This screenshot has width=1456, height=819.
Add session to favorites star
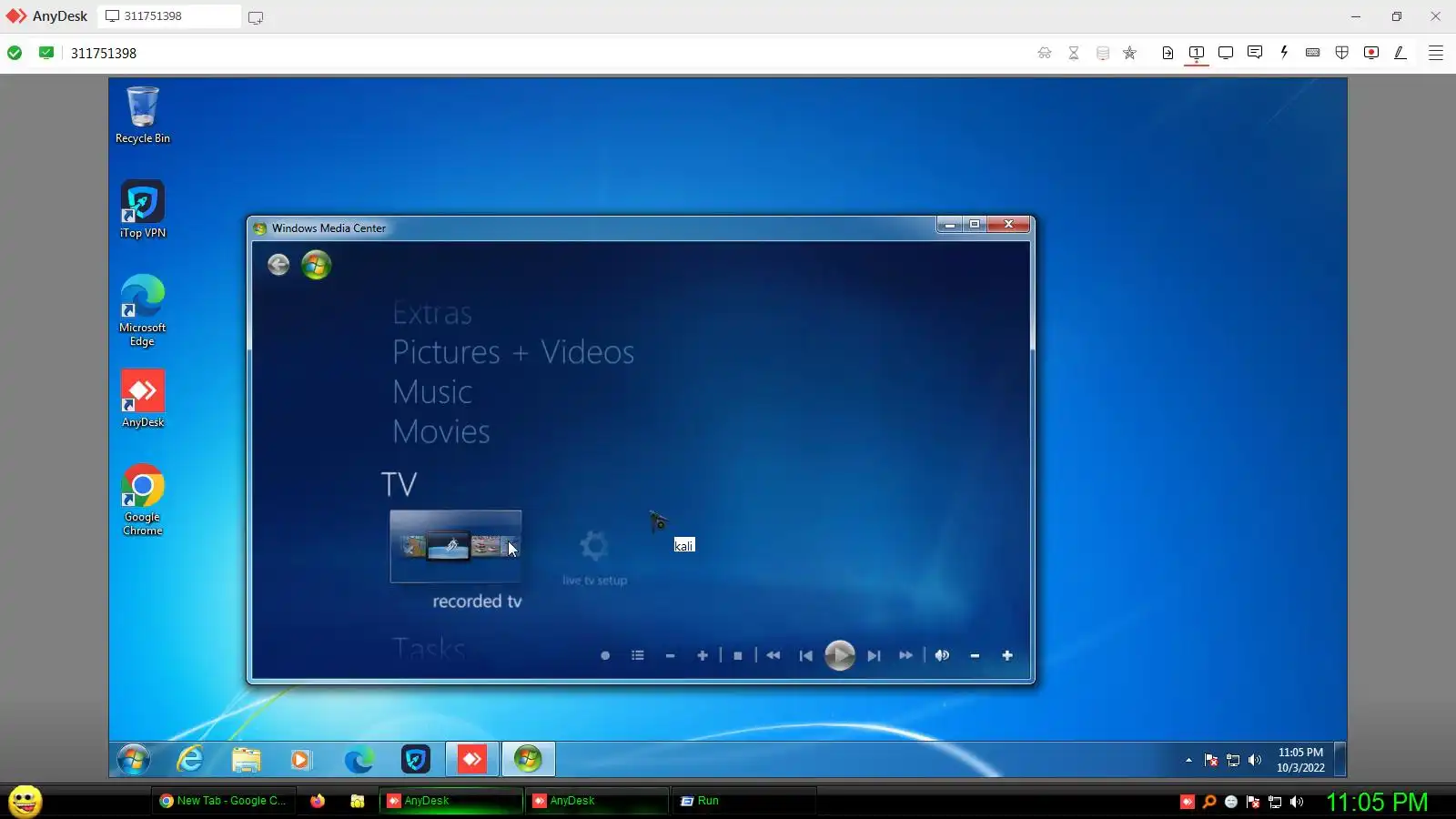click(x=1130, y=53)
